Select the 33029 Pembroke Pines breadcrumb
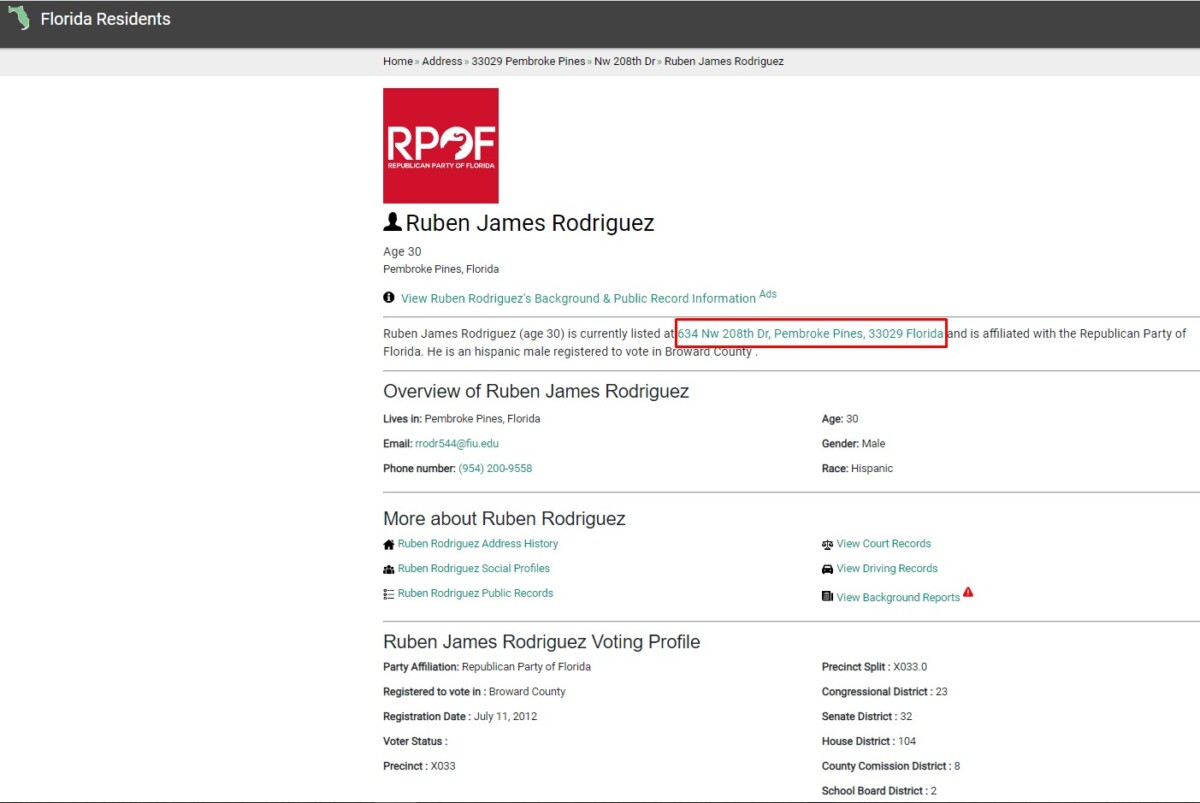 point(528,61)
